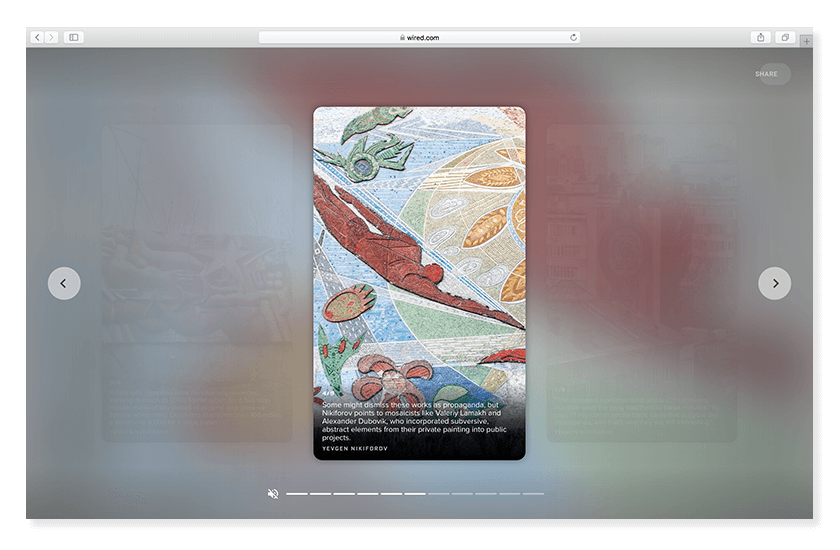
Task: Open the Safari share menu
Action: pyautogui.click(x=761, y=37)
